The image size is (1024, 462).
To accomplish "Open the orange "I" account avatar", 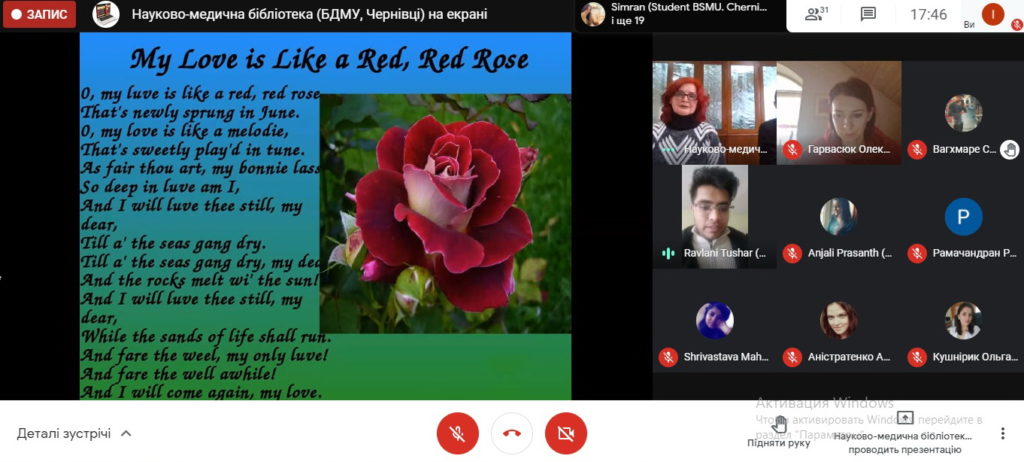I will pyautogui.click(x=993, y=14).
